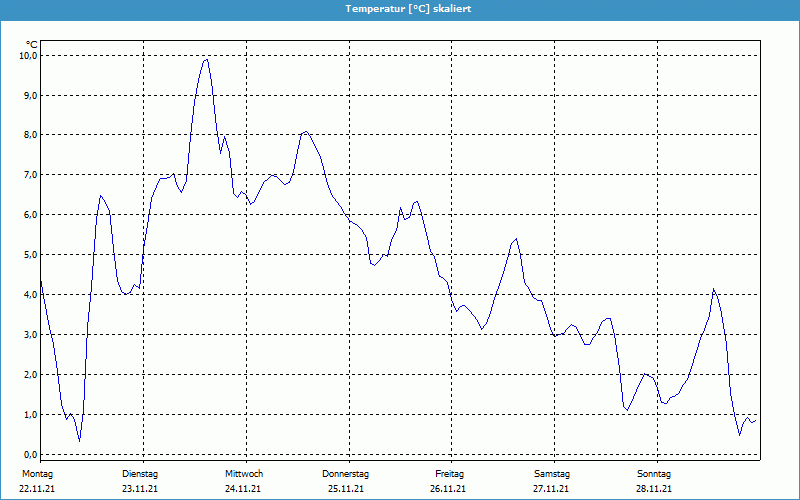Select the Samstag day label
Viewport: 800px width, 500px height.
coord(551,474)
